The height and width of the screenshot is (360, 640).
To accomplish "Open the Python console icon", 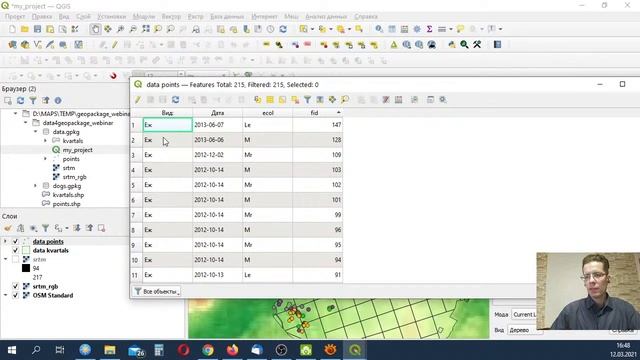I will tap(452, 44).
